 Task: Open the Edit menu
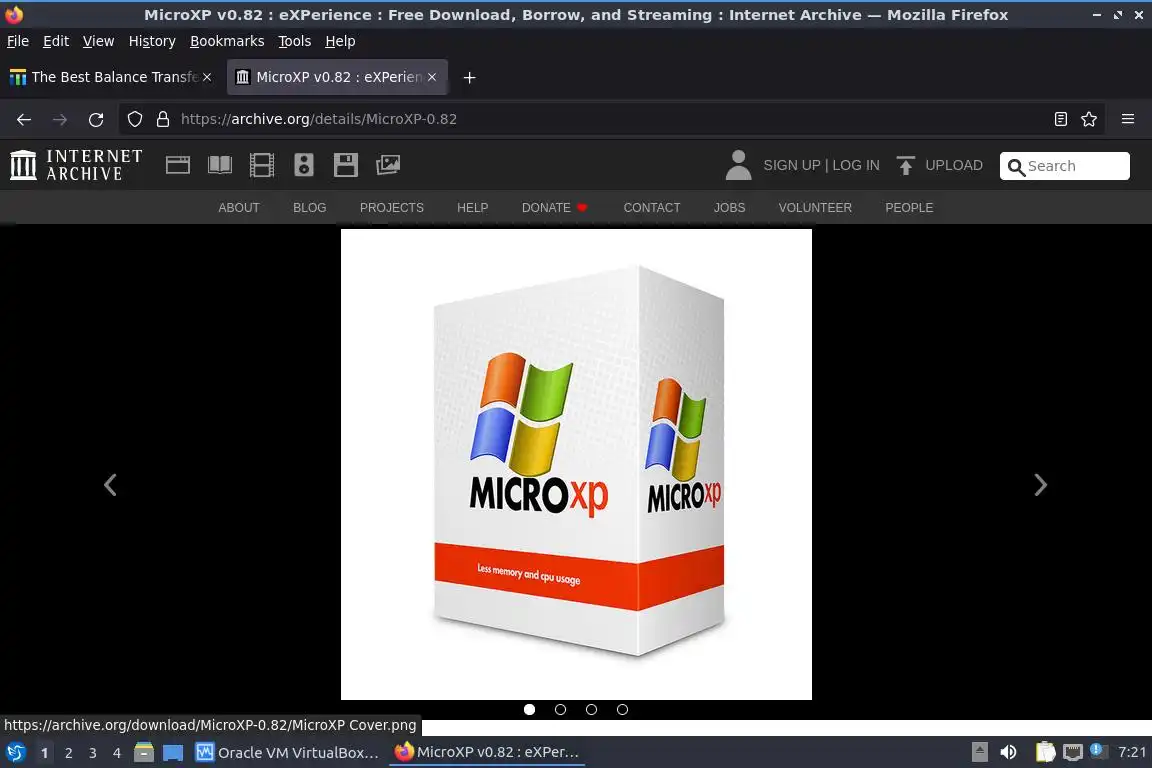[x=56, y=41]
